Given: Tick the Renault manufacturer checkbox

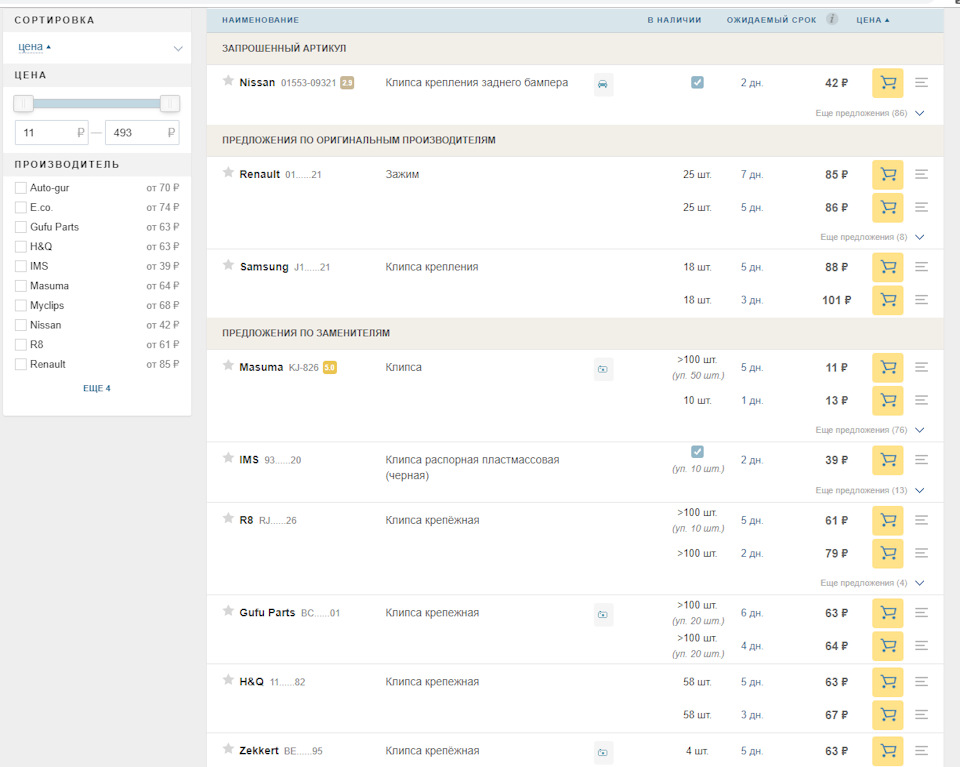Looking at the screenshot, I should pyautogui.click(x=21, y=364).
